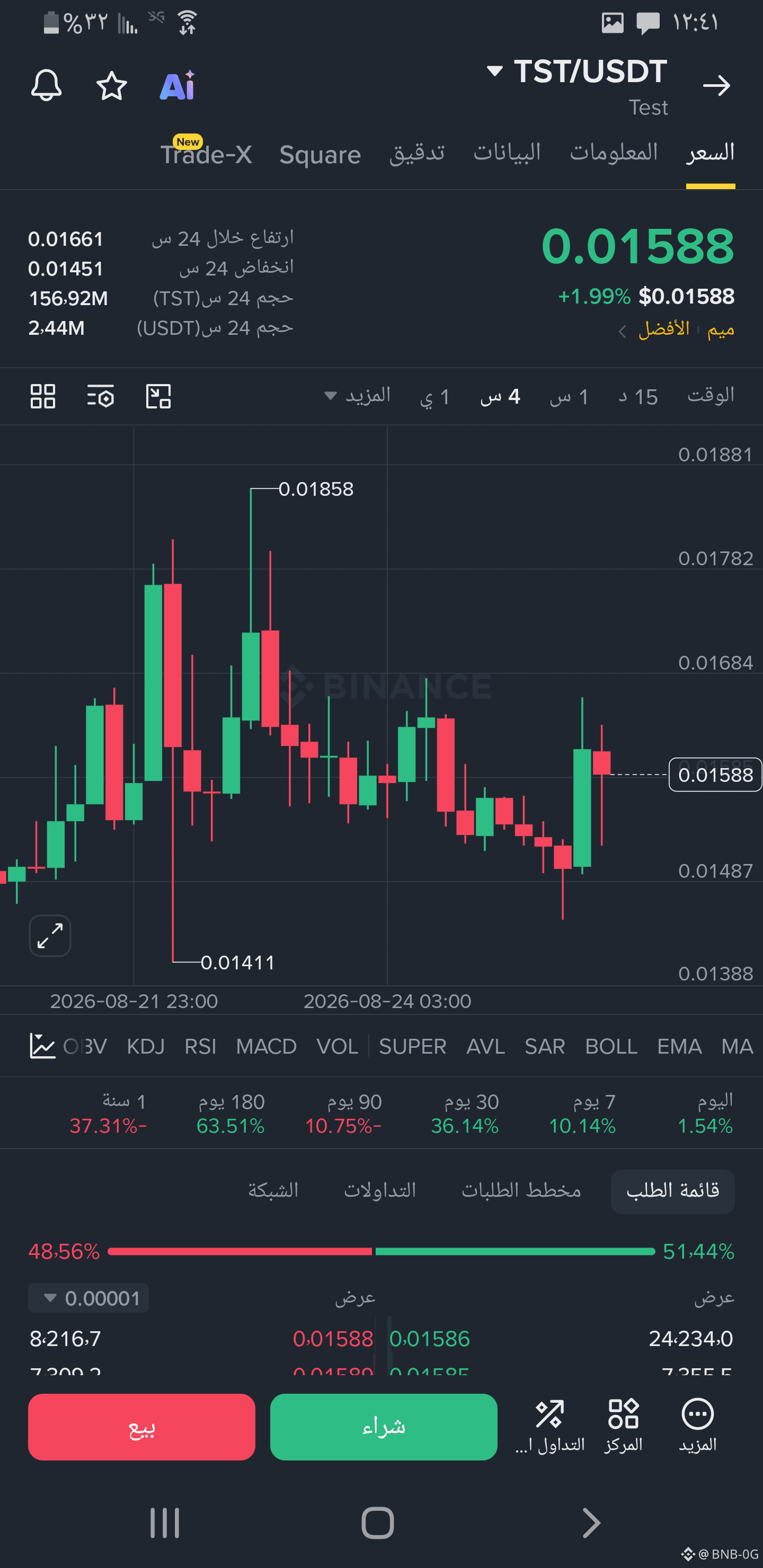Image resolution: width=763 pixels, height=1568 pixels.
Task: Tap ask price 0.01588 in order book
Action: click(x=332, y=1339)
